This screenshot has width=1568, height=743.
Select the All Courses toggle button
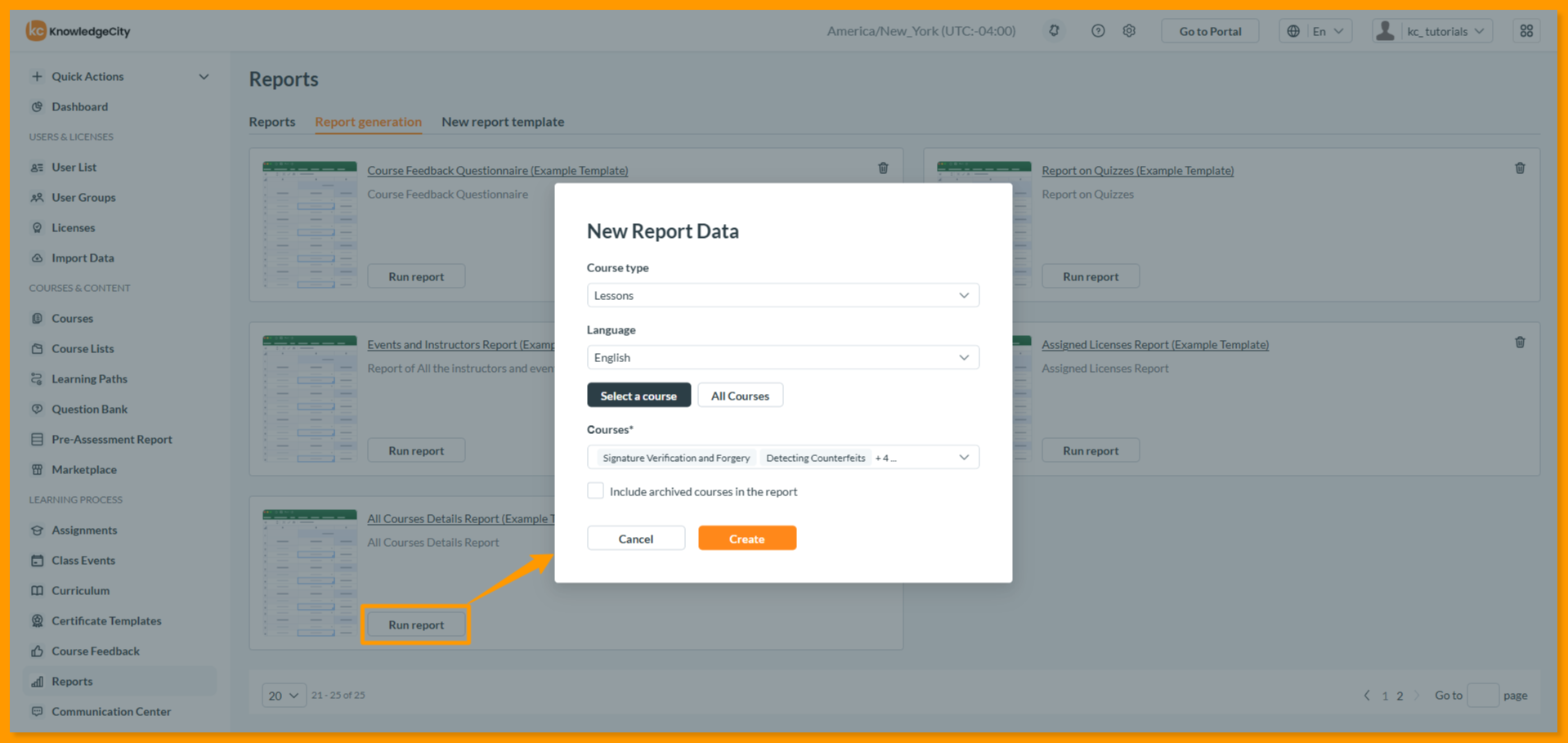coord(740,396)
